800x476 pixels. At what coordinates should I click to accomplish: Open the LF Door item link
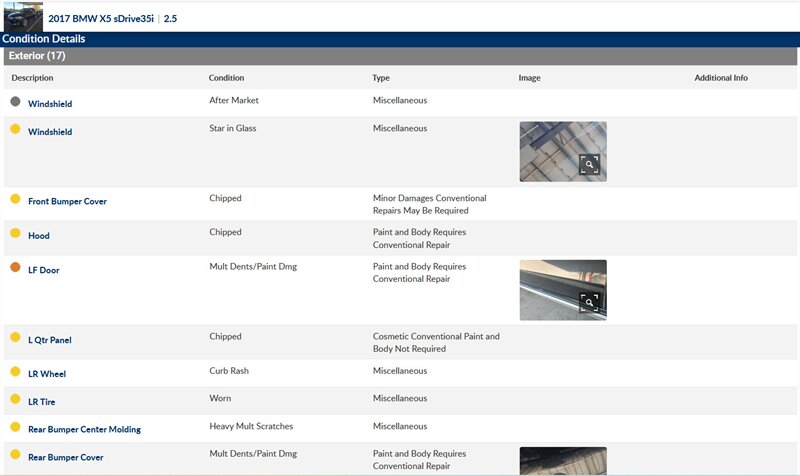point(44,270)
